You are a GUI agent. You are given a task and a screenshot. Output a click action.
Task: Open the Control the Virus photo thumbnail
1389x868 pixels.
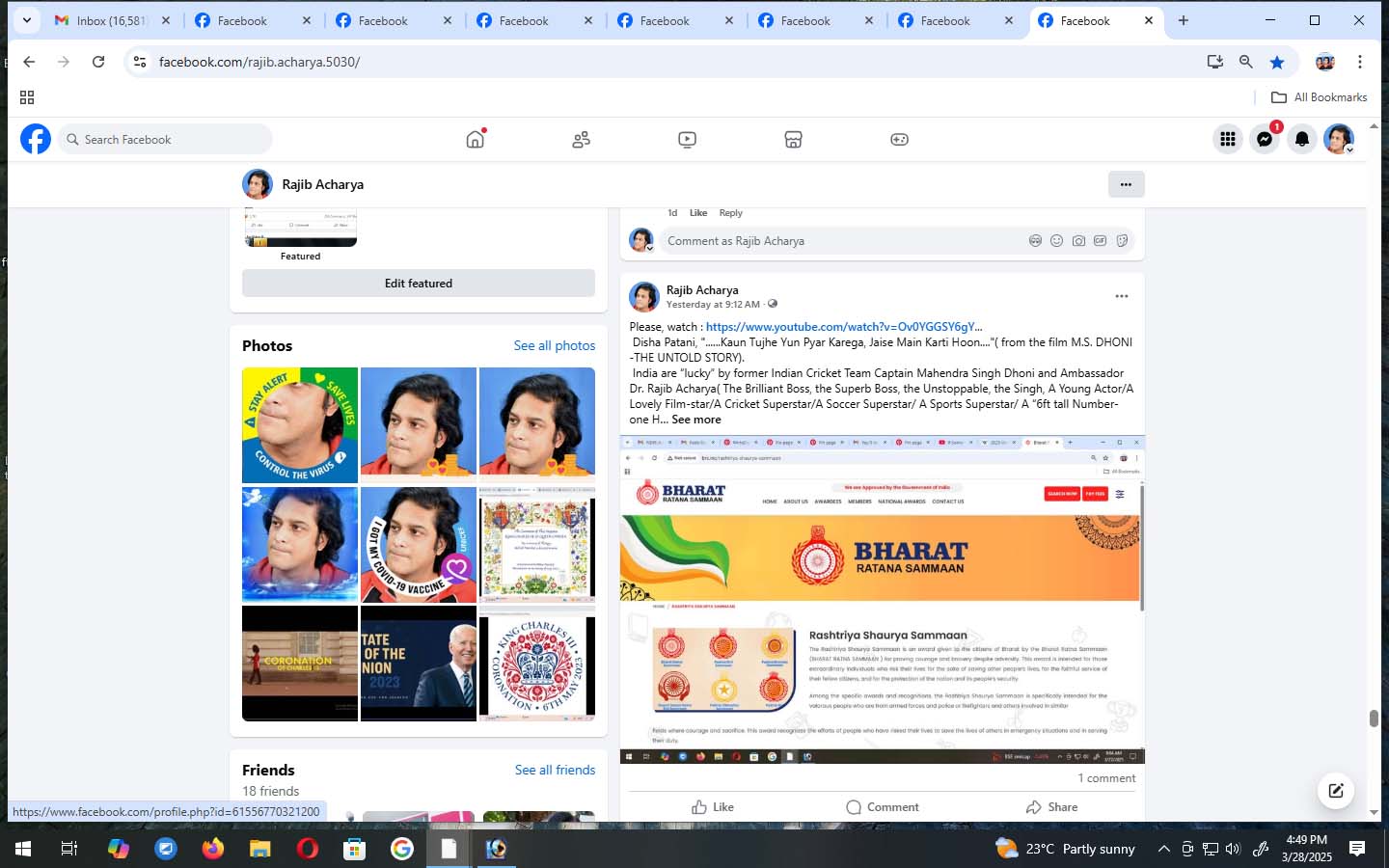(x=300, y=425)
